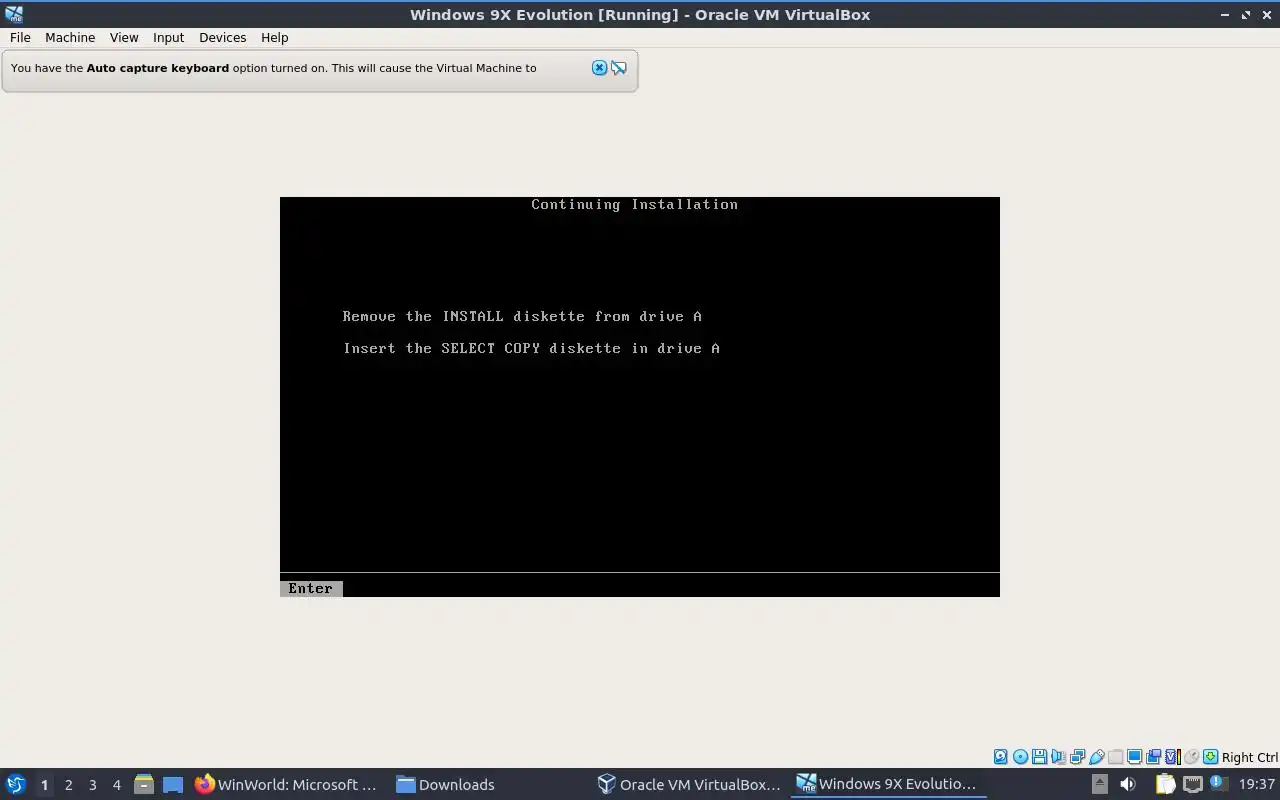The width and height of the screenshot is (1280, 800).
Task: Open the View menu
Action: (x=124, y=37)
